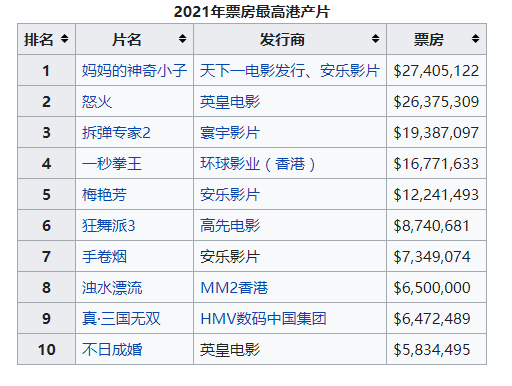The image size is (512, 386).
Task: Click the rank 4 cell
Action: click(46, 164)
